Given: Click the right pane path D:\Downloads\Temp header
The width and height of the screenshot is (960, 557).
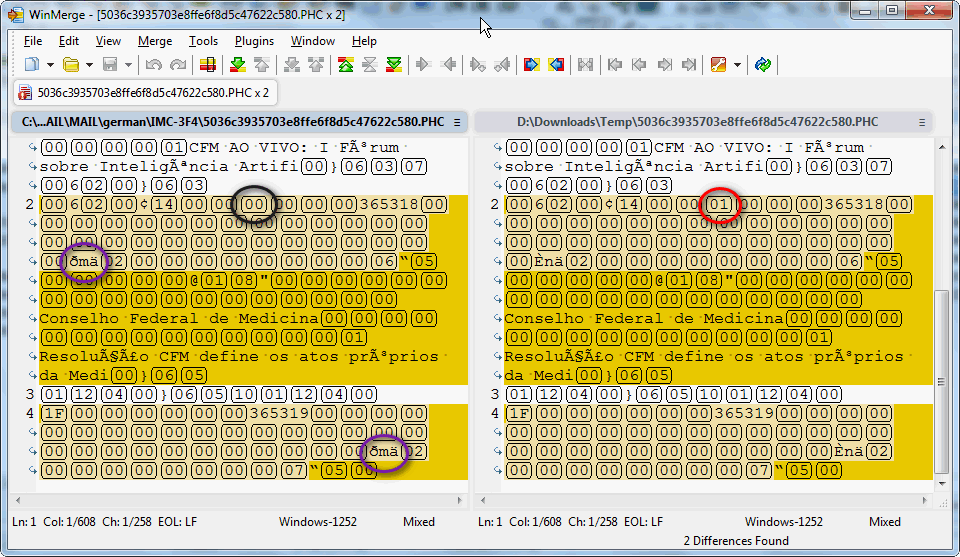Looking at the screenshot, I should [697, 122].
